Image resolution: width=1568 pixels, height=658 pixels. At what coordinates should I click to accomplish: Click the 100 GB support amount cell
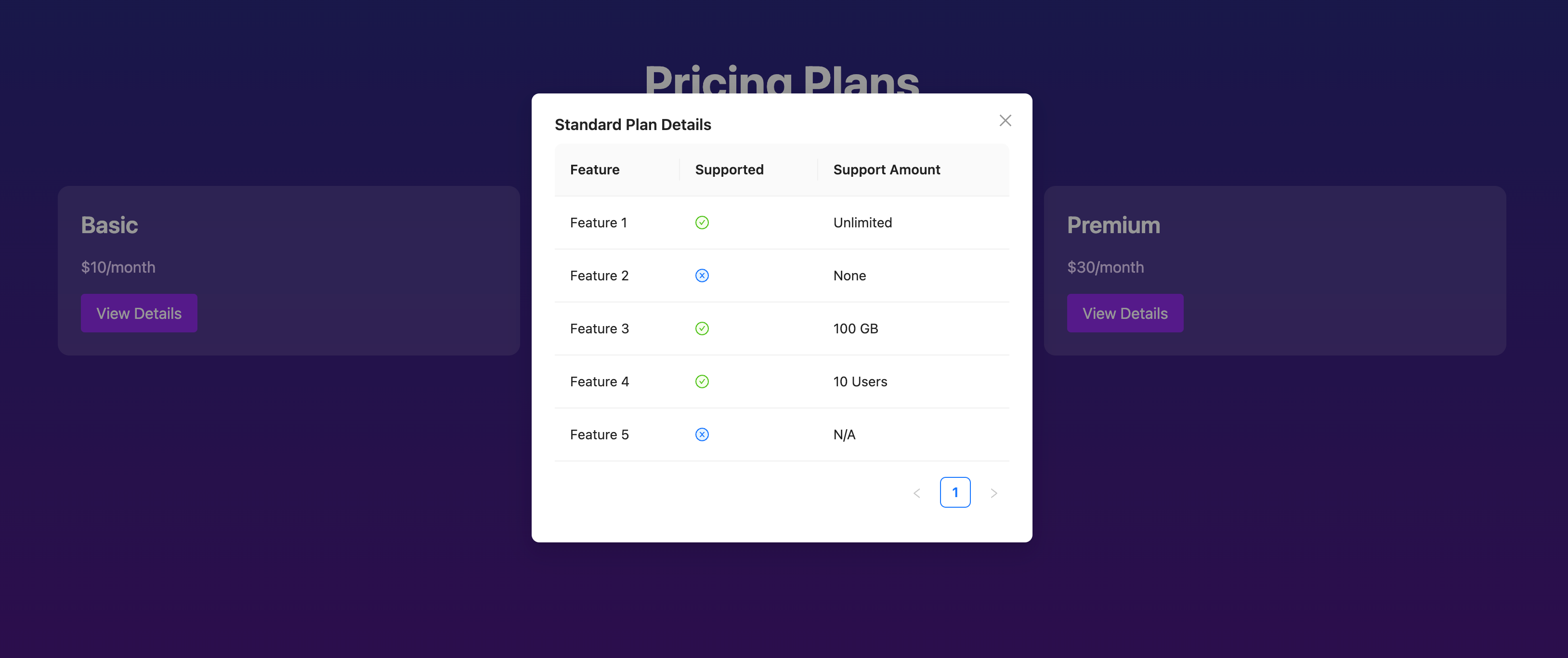pyautogui.click(x=855, y=329)
